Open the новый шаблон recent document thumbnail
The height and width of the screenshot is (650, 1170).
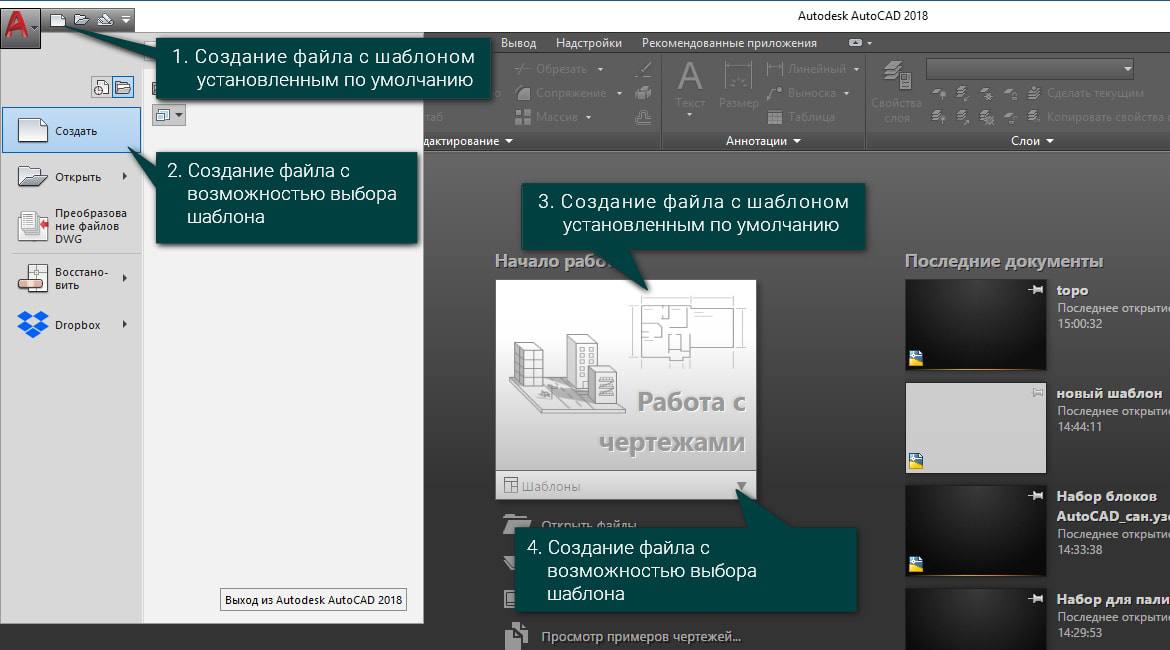pos(975,428)
